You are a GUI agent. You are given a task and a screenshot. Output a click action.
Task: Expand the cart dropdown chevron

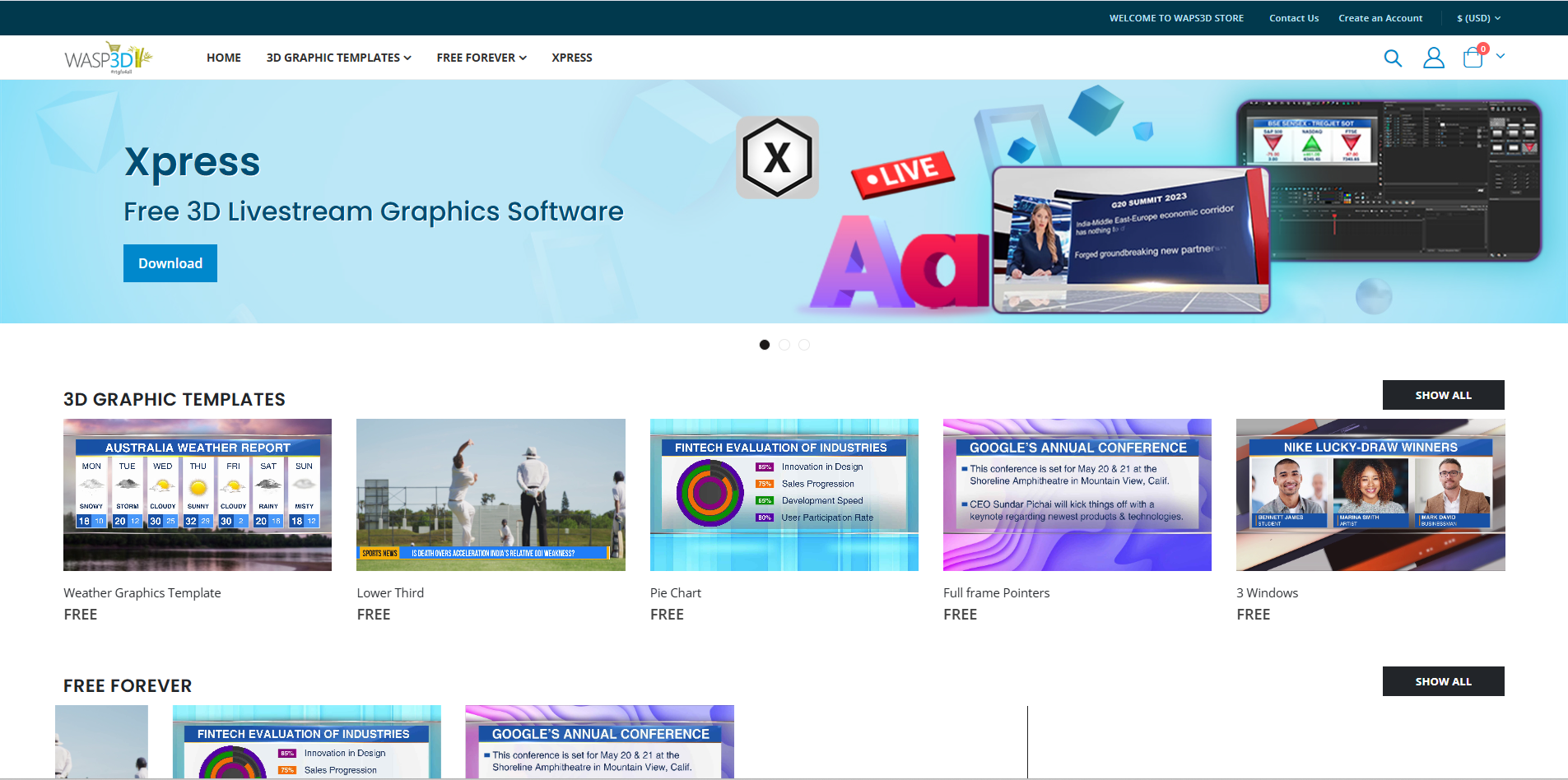(x=1501, y=57)
